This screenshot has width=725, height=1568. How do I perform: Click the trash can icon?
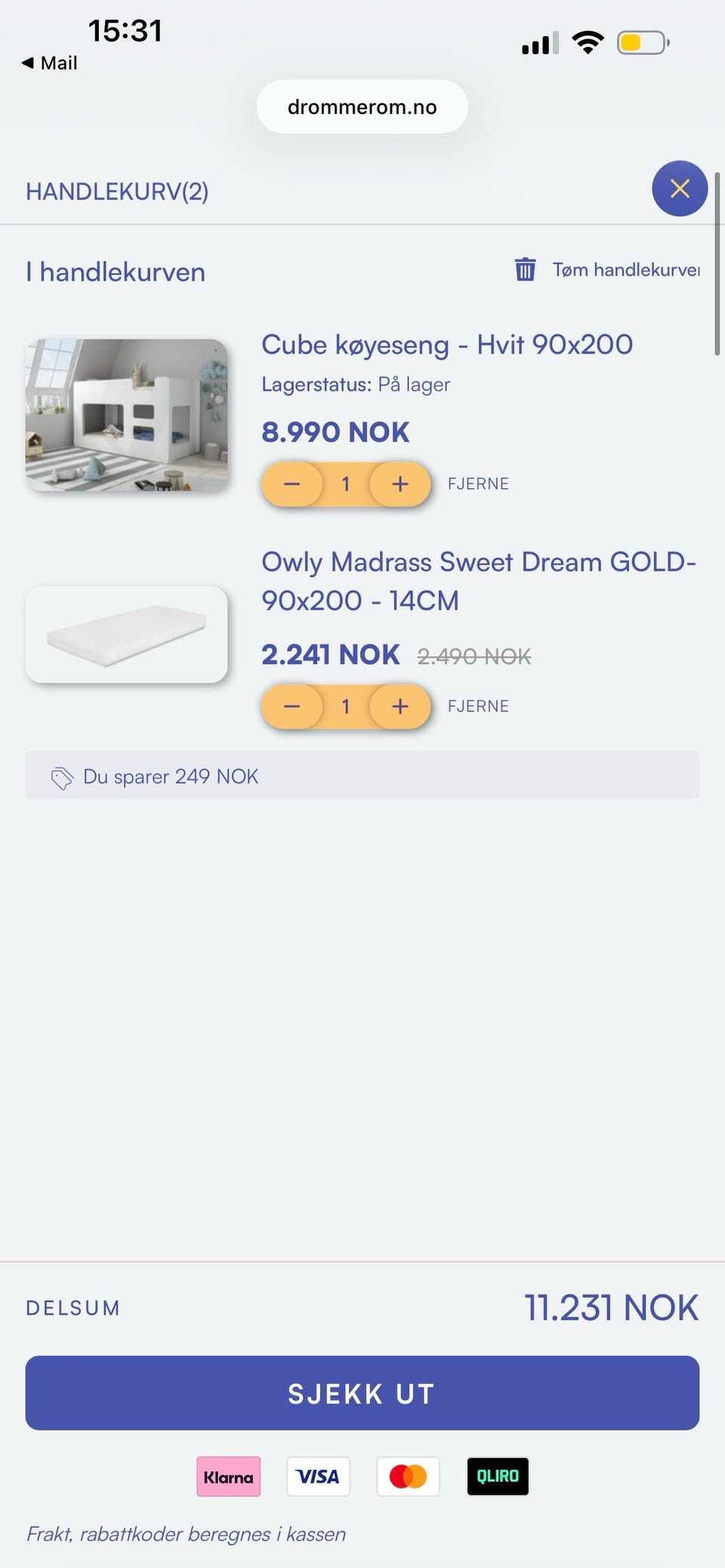tap(525, 269)
